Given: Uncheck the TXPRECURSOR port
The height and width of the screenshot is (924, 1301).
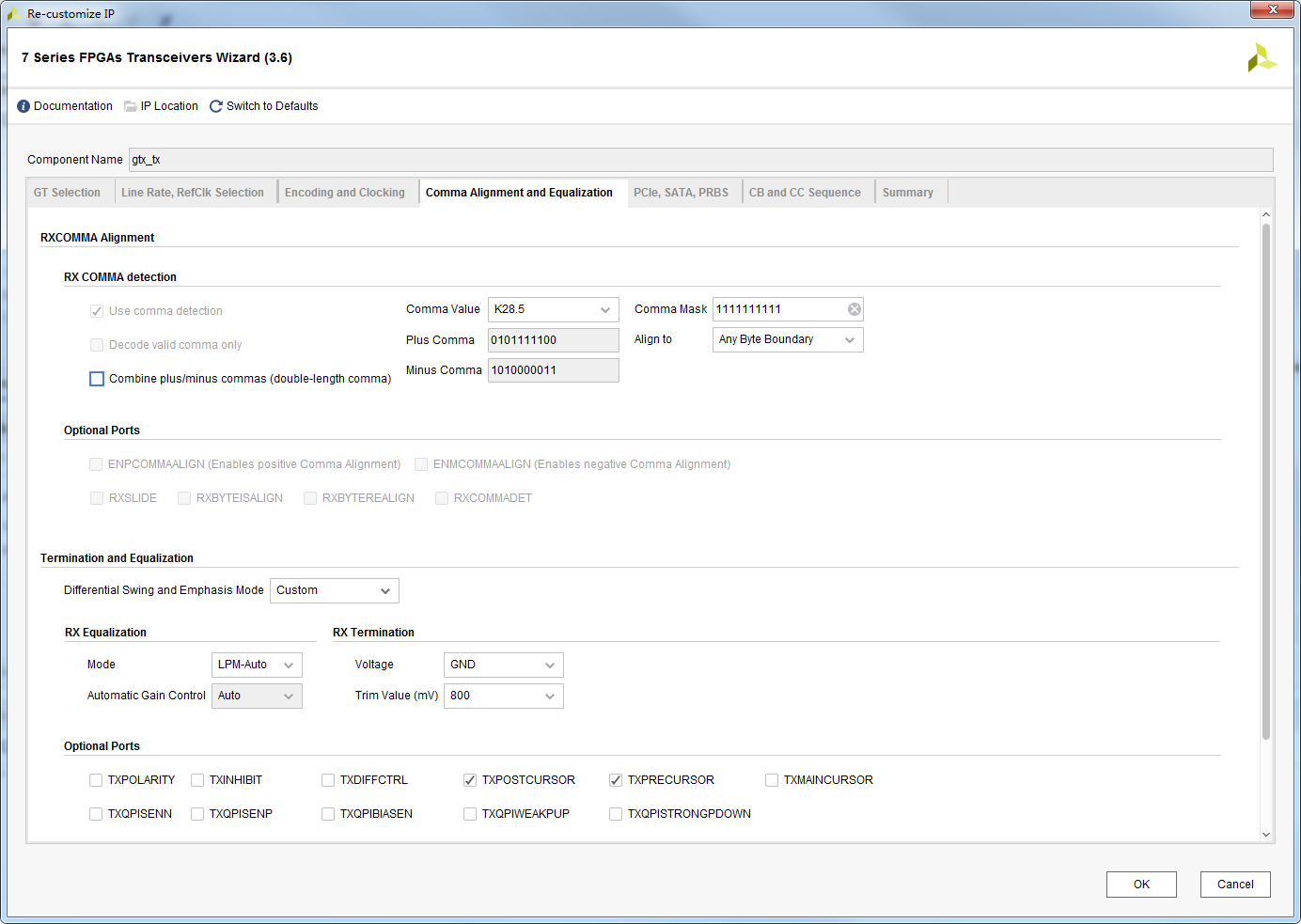Looking at the screenshot, I should click(x=616, y=780).
